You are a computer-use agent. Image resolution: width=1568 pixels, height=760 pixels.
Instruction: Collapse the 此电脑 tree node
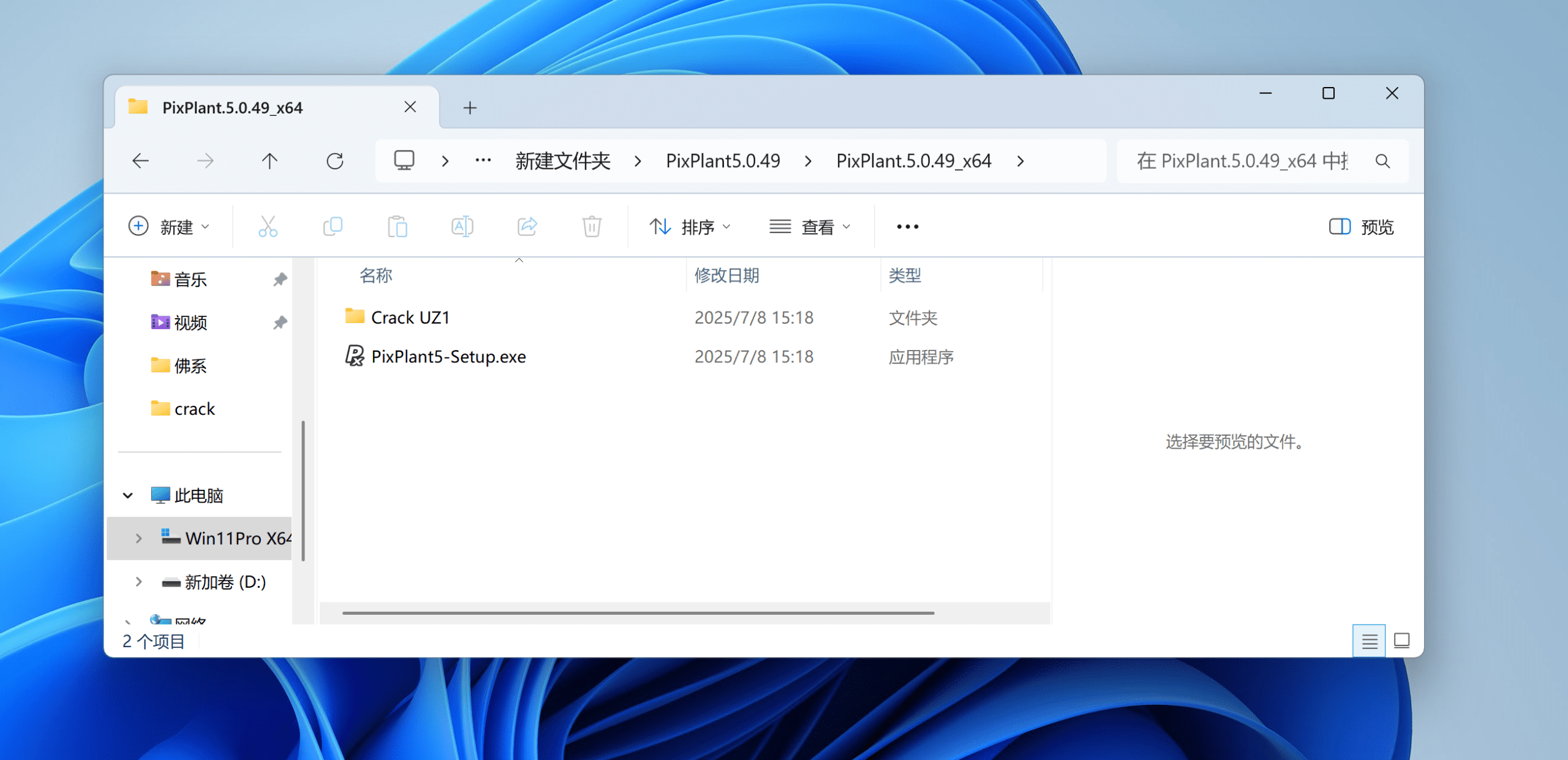tap(128, 495)
